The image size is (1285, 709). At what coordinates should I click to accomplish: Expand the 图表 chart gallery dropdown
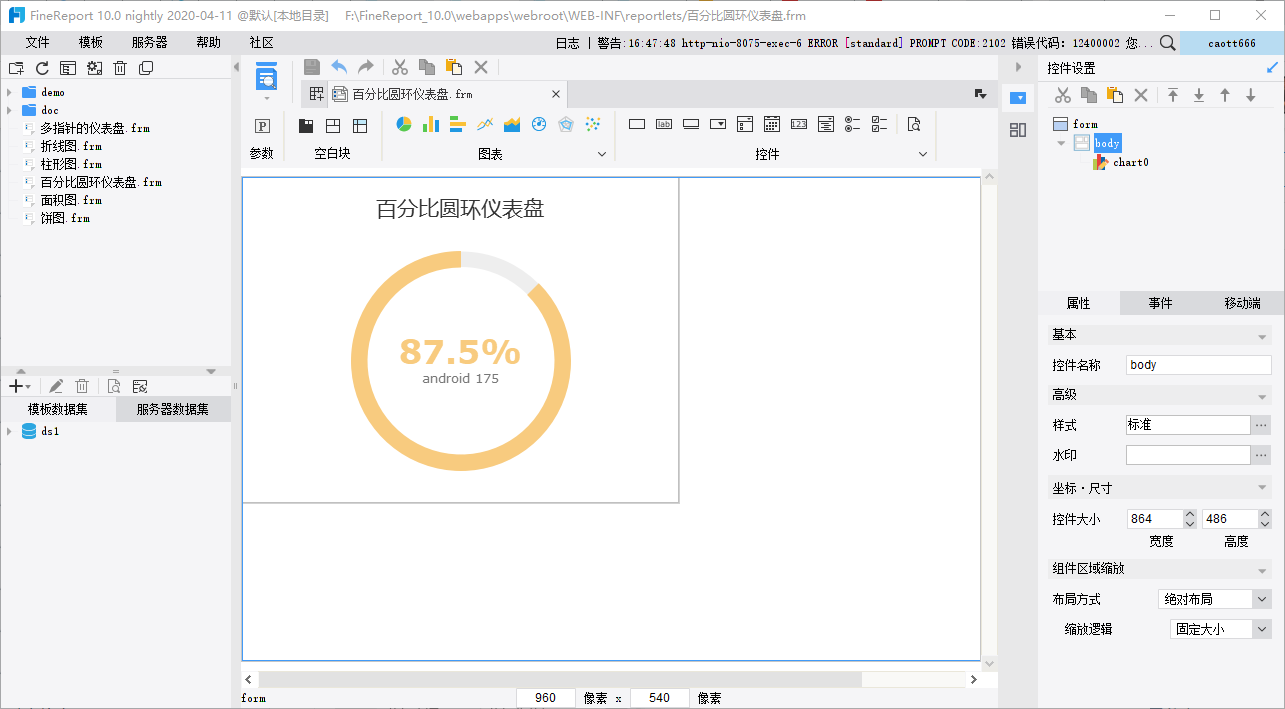click(x=602, y=154)
